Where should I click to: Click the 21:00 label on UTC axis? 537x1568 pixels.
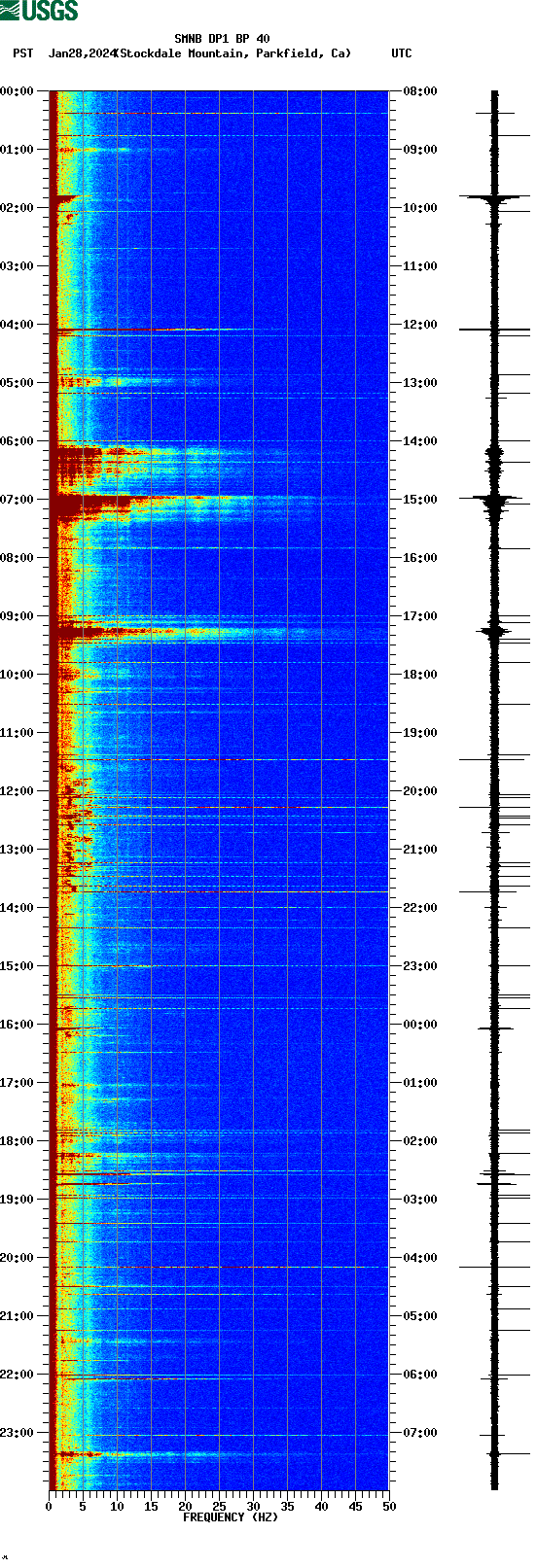(x=420, y=850)
